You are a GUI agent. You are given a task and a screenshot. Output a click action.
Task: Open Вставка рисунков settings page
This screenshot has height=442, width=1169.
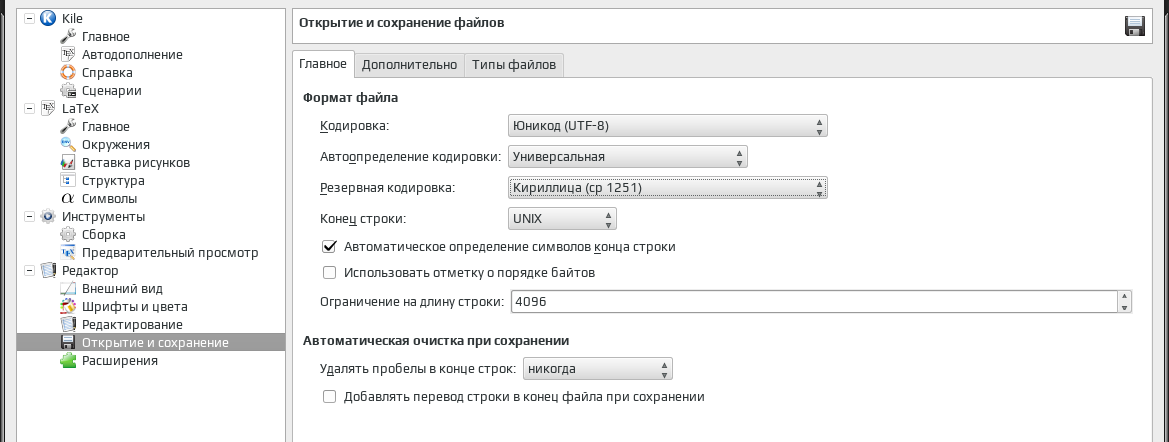(x=136, y=162)
